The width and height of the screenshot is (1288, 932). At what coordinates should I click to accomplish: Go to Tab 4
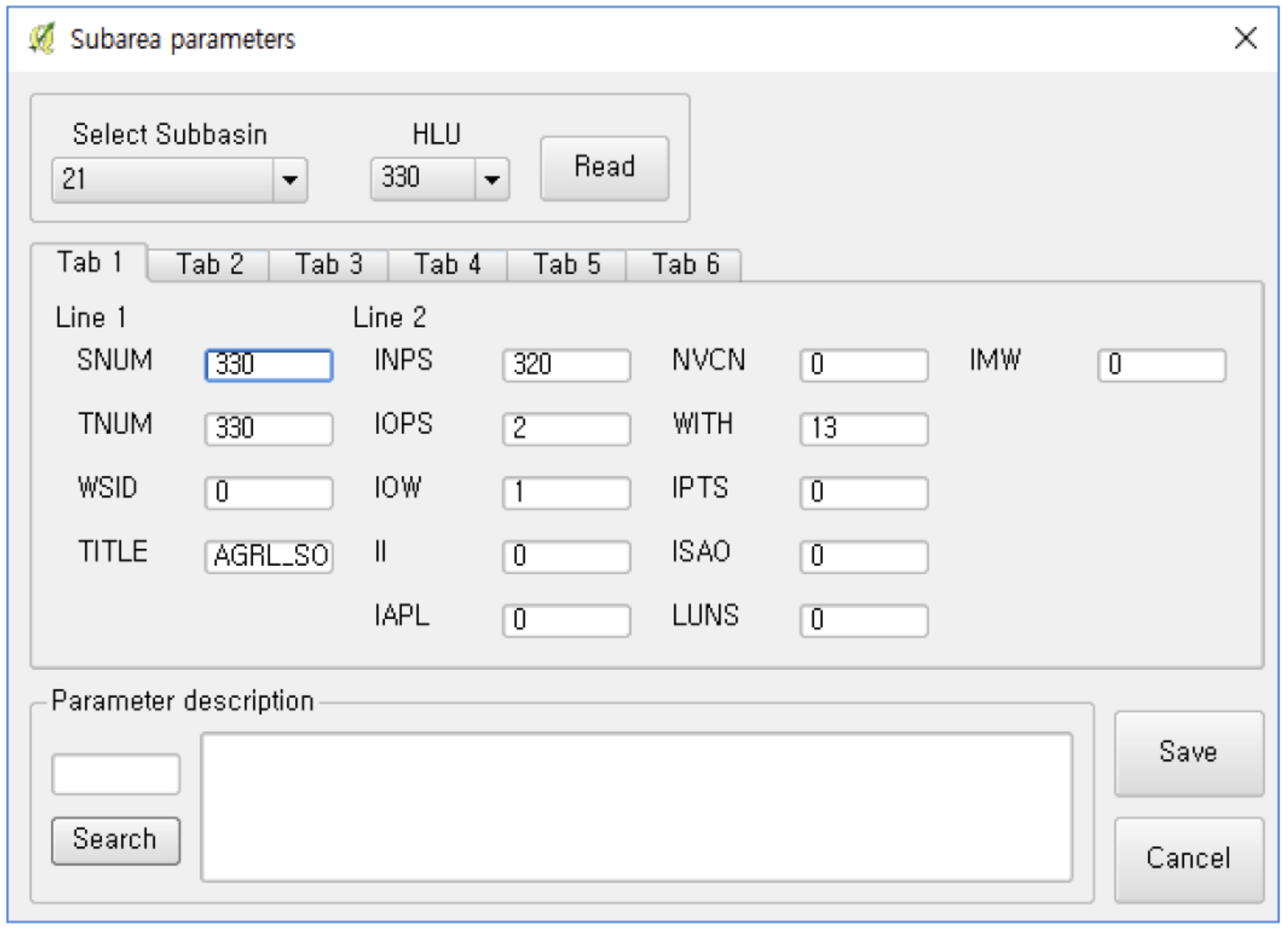tap(448, 265)
